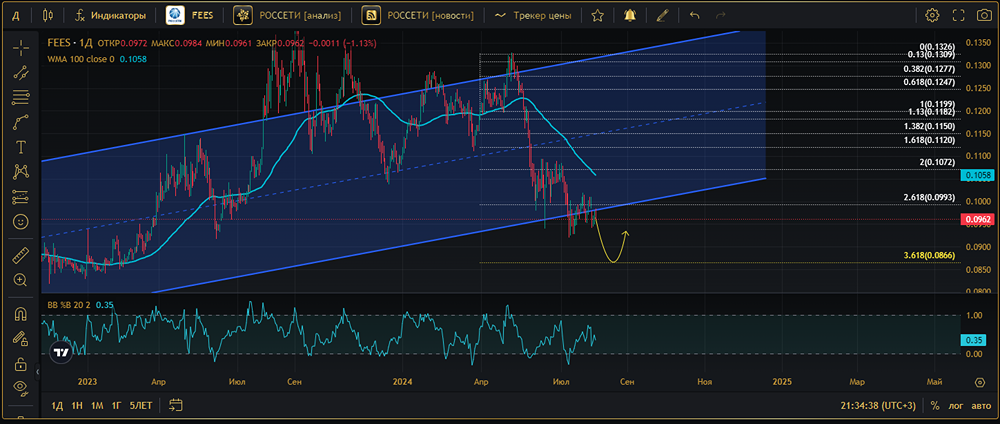Select the 1Д date range

point(57,406)
